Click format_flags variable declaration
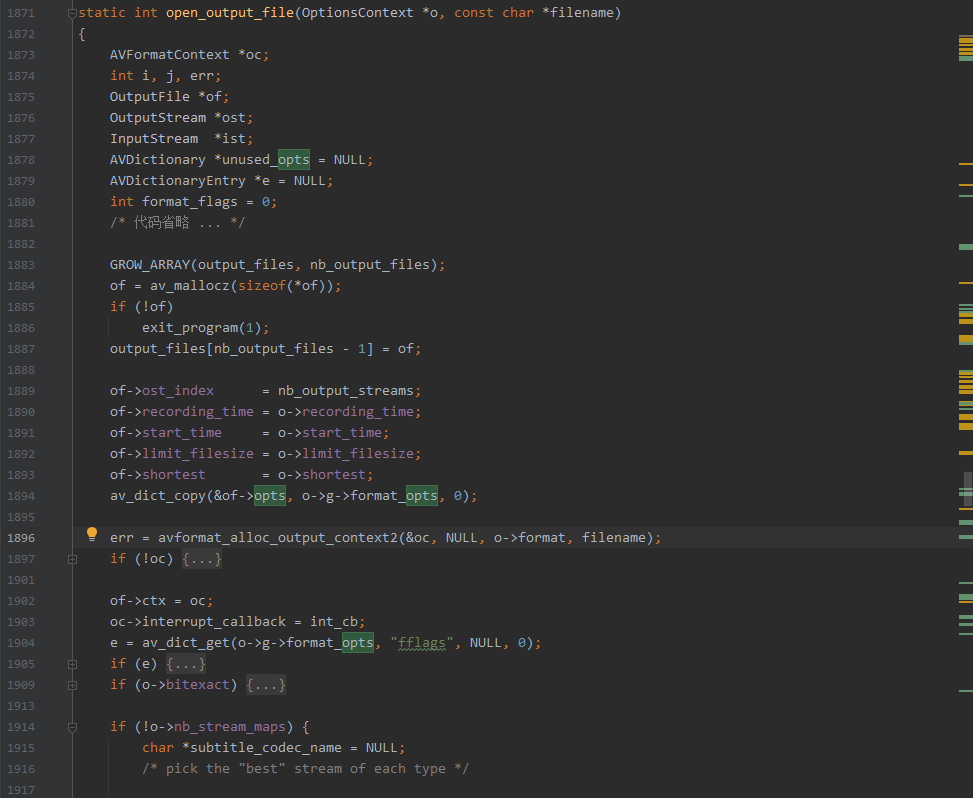 click(x=190, y=202)
